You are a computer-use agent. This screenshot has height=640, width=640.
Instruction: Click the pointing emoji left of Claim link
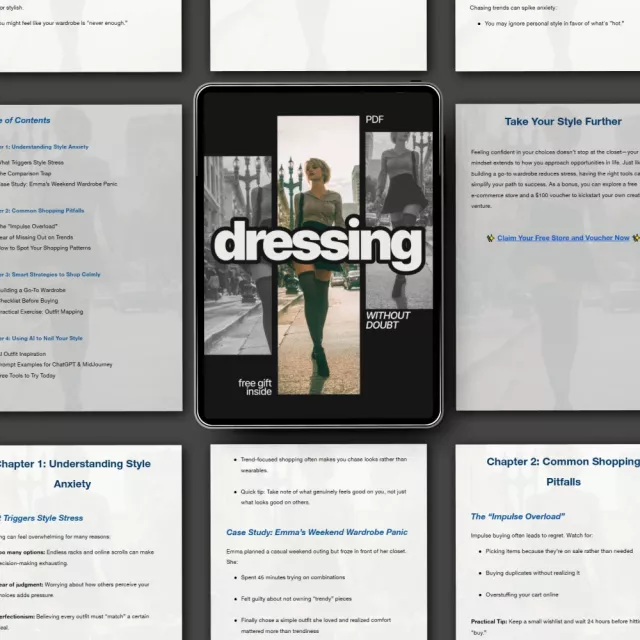click(490, 238)
